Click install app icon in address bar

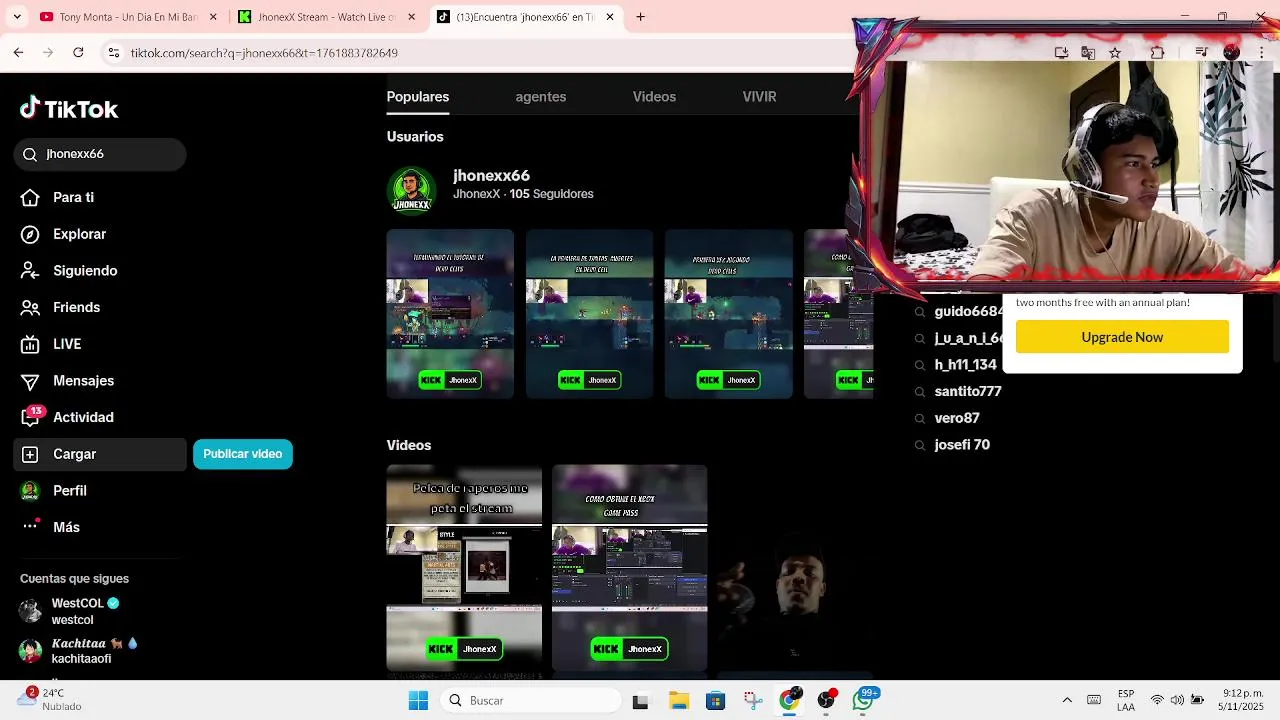pos(1062,53)
